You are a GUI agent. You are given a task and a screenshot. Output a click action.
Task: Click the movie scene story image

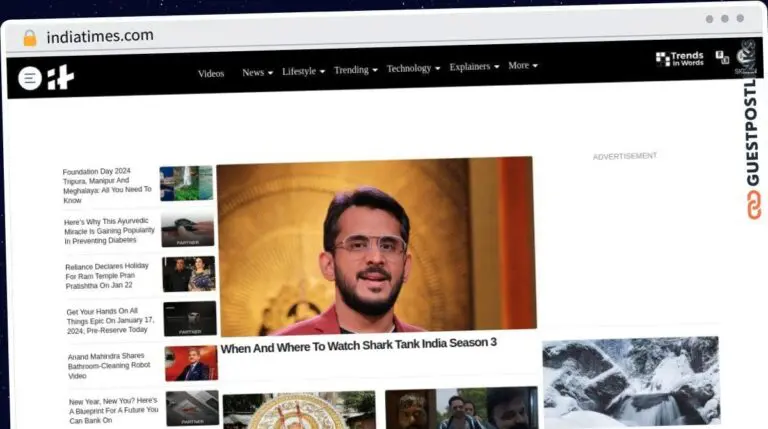click(x=461, y=408)
